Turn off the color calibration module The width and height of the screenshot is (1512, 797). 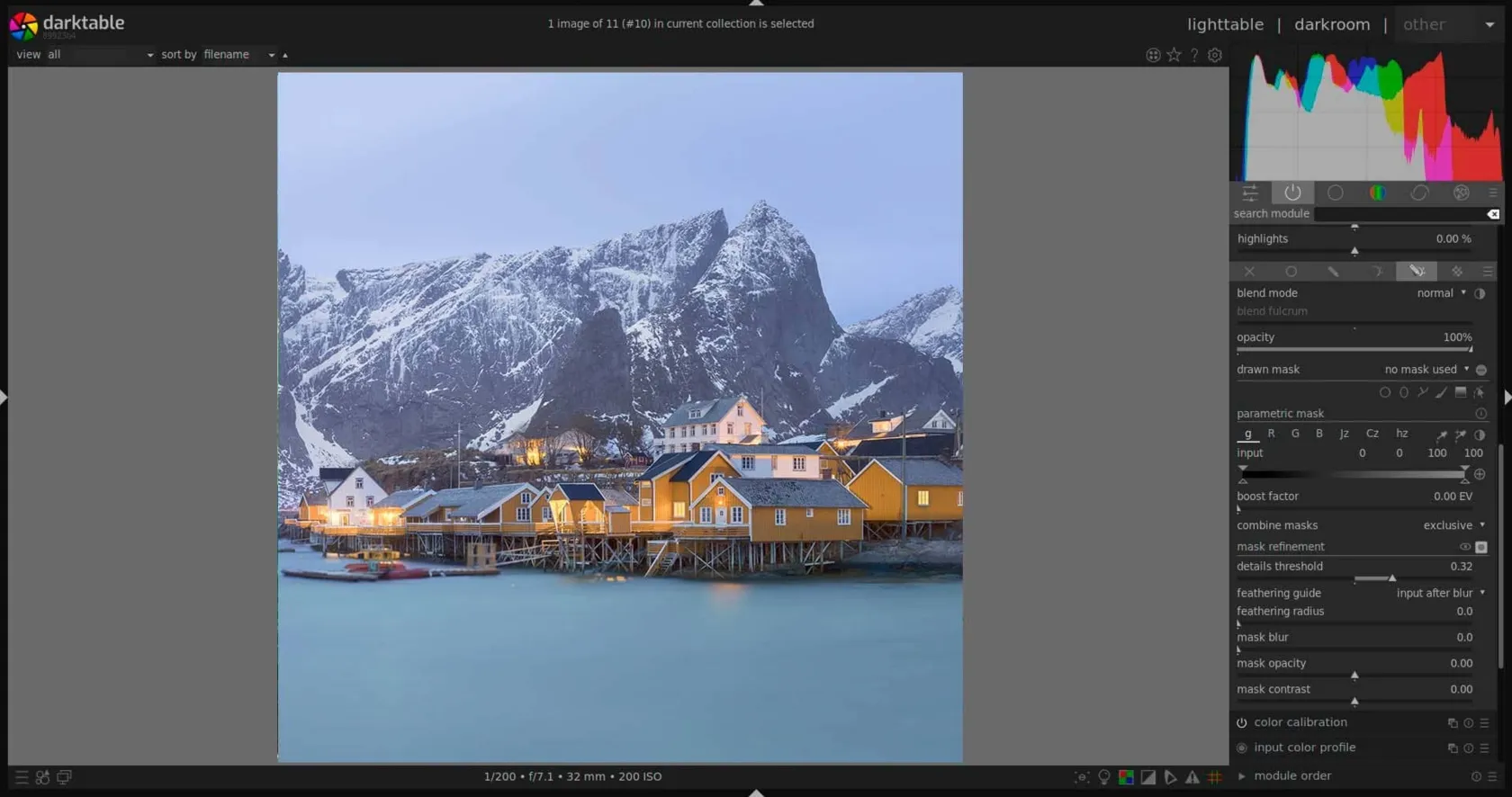click(1242, 722)
